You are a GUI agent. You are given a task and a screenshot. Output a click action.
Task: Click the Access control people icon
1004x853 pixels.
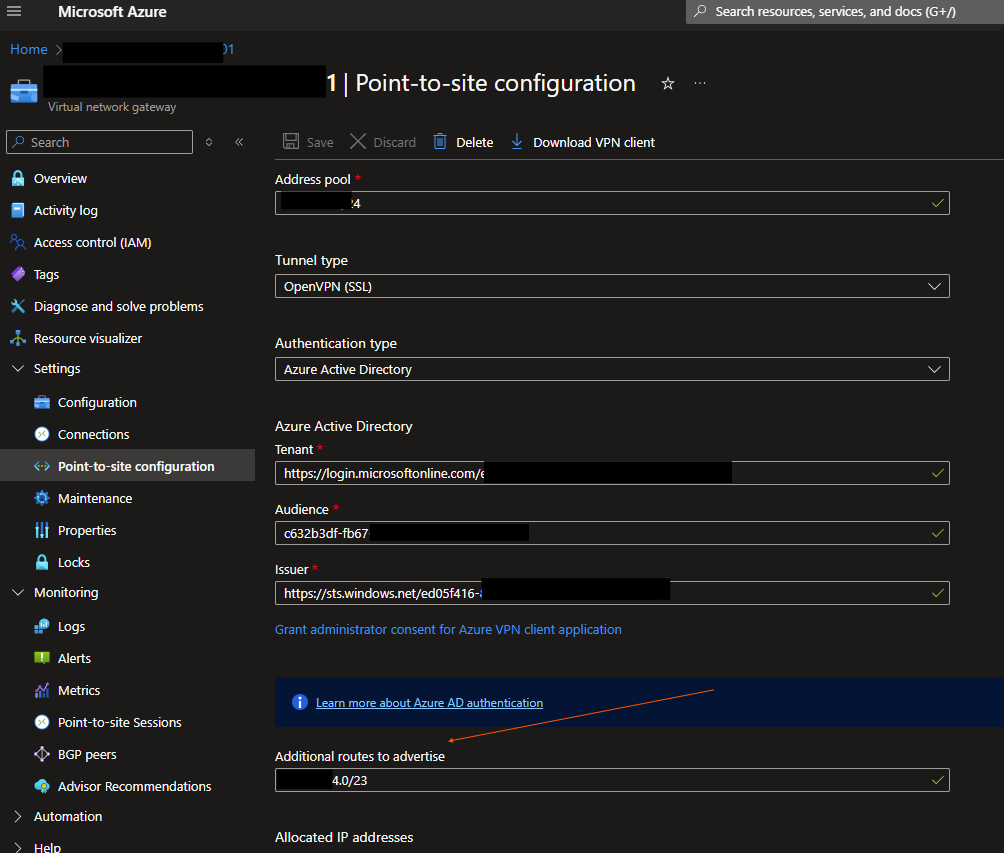tap(18, 242)
